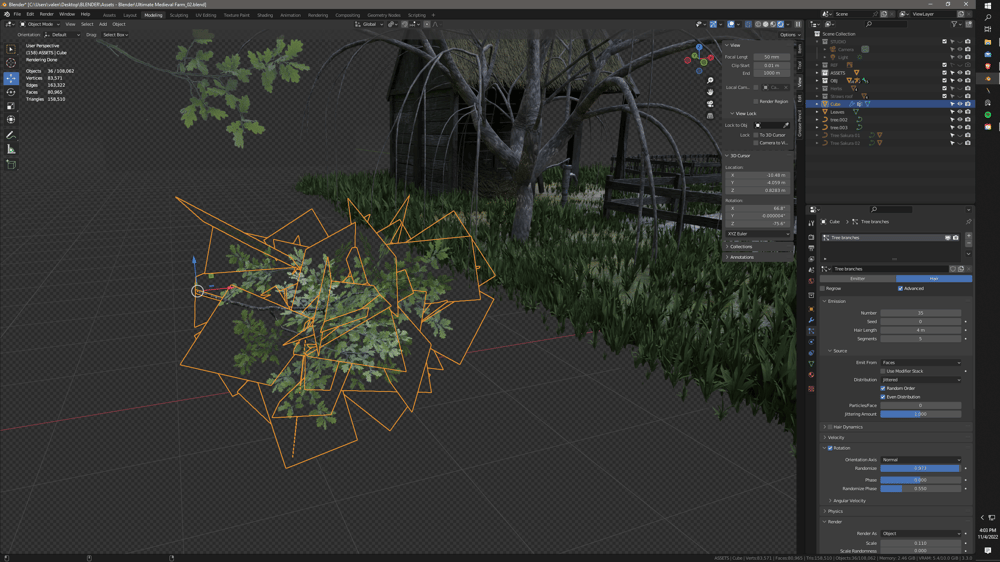The image size is (1000, 562).
Task: Open Blender from the Windows taskbar
Action: 988,78
